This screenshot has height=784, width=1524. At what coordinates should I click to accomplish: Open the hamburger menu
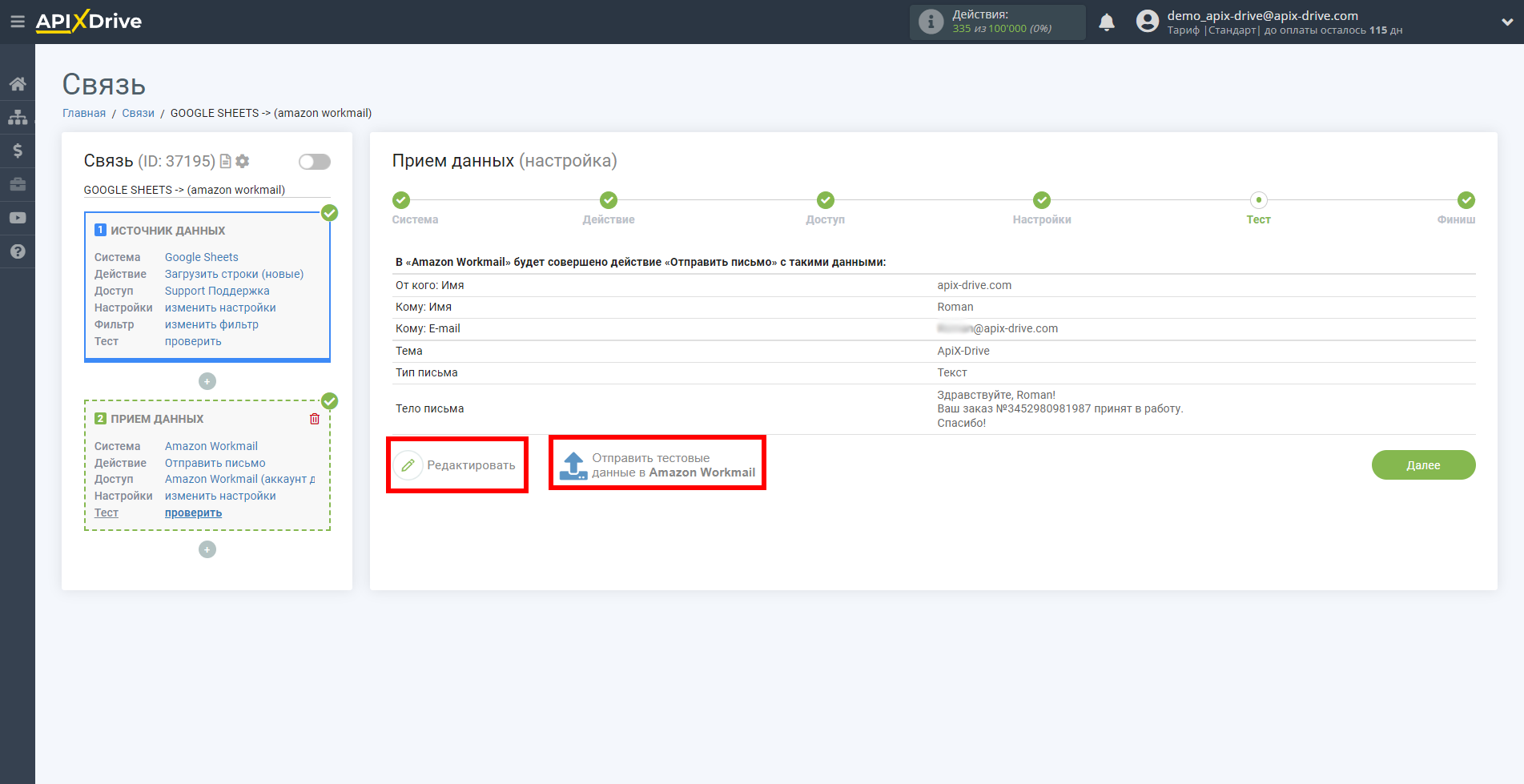click(17, 22)
